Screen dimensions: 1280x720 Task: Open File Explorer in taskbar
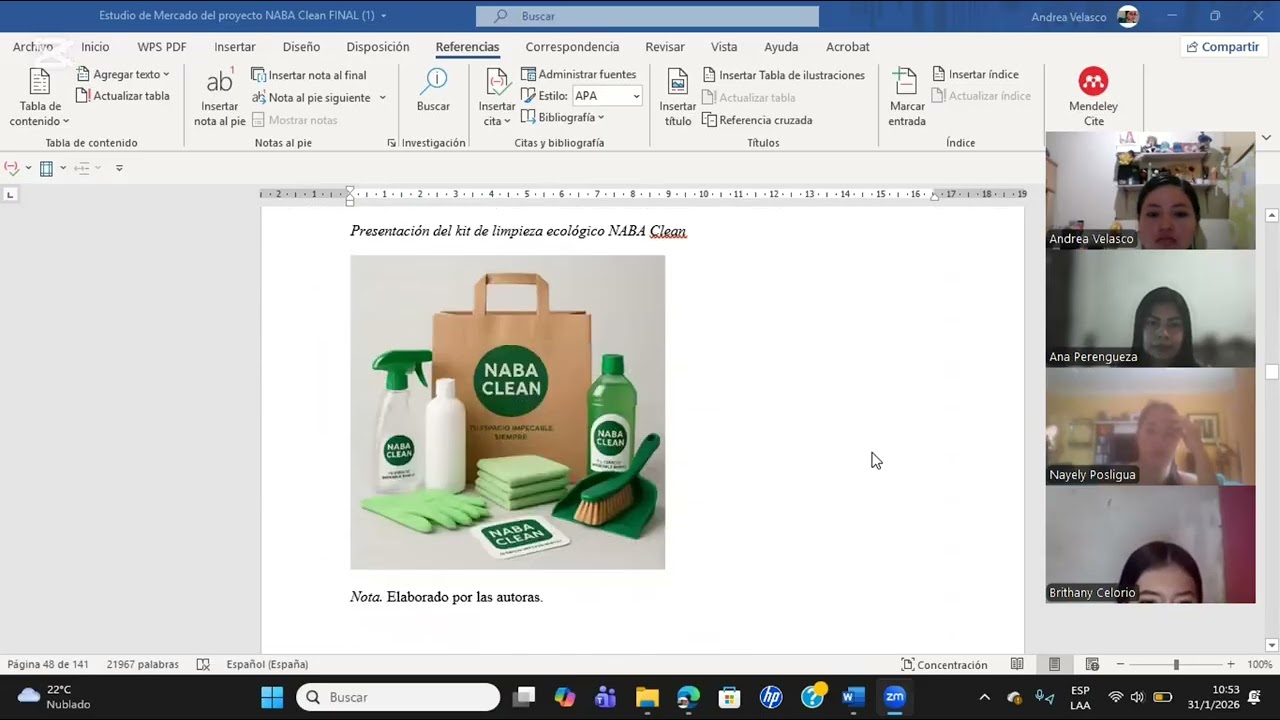coord(647,697)
